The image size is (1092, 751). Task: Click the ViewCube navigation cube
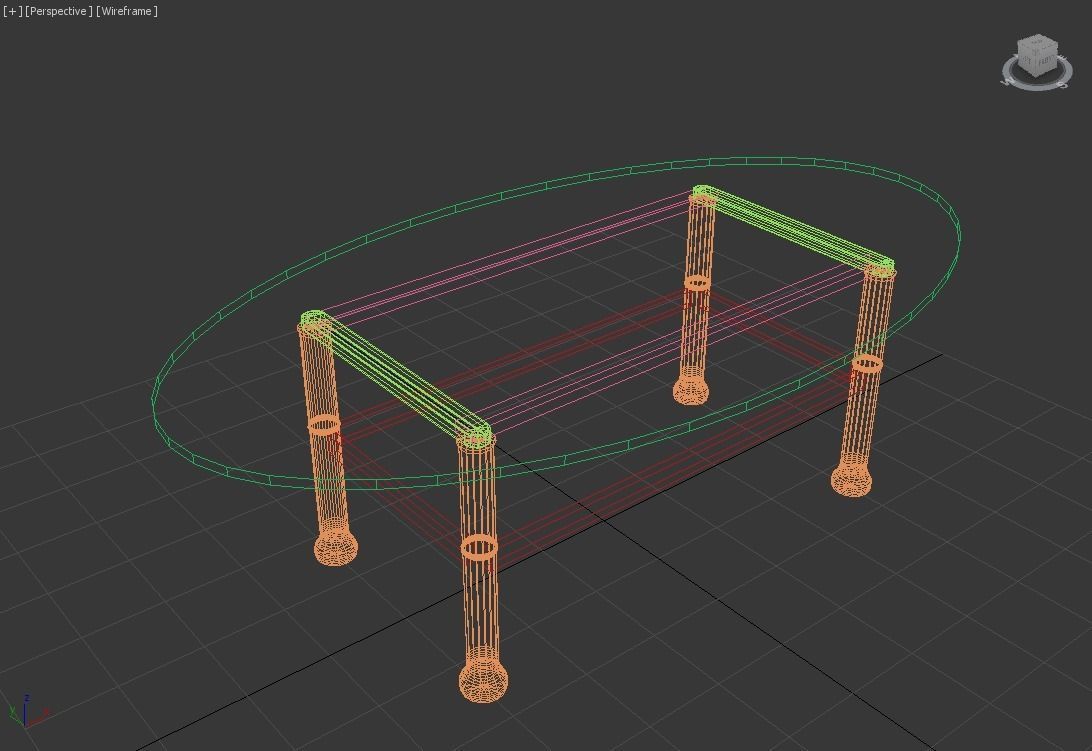[1038, 54]
